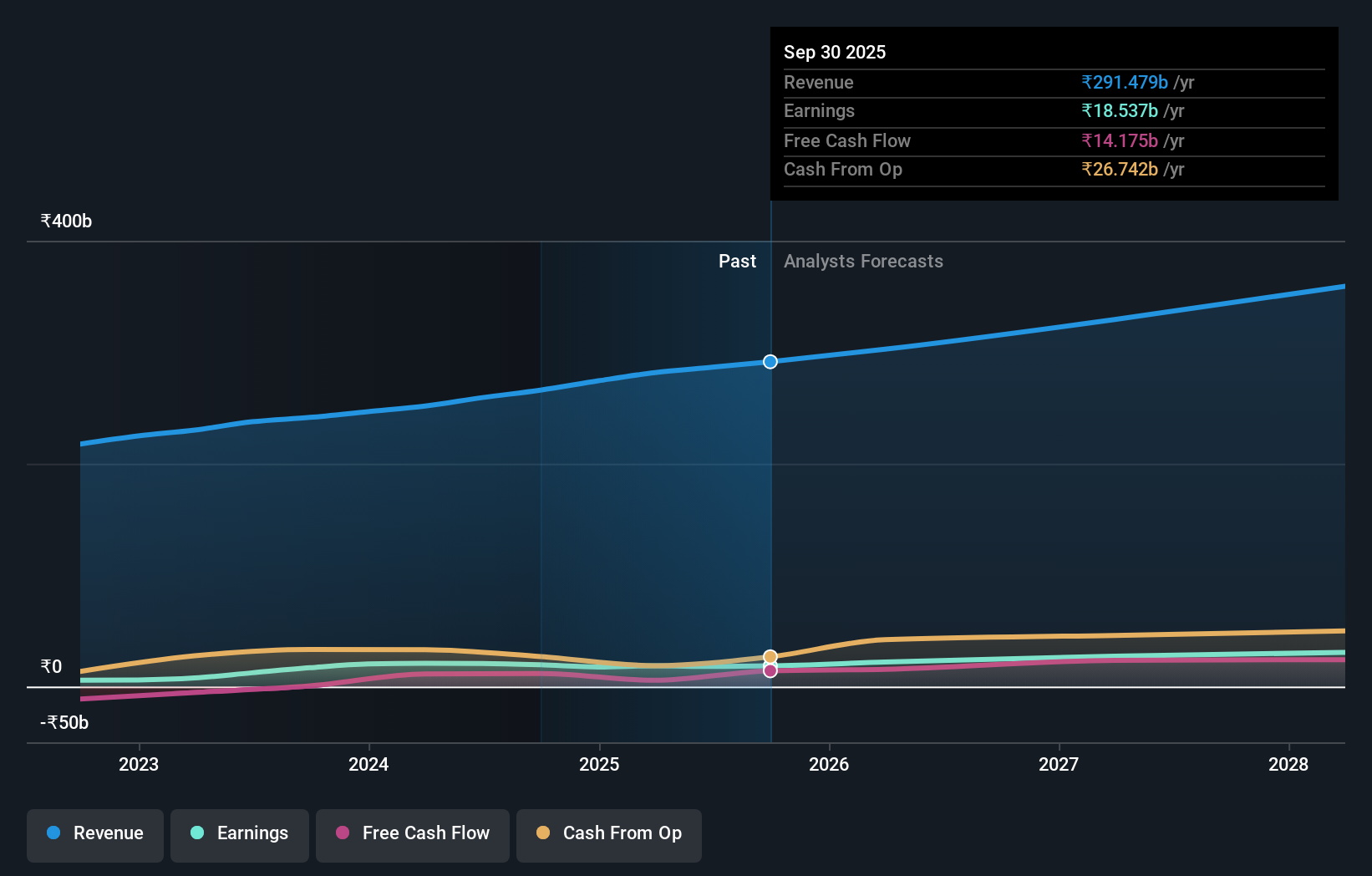Click the yellow Cash From Op legend dot
This screenshot has height=876, width=1372.
(x=543, y=833)
